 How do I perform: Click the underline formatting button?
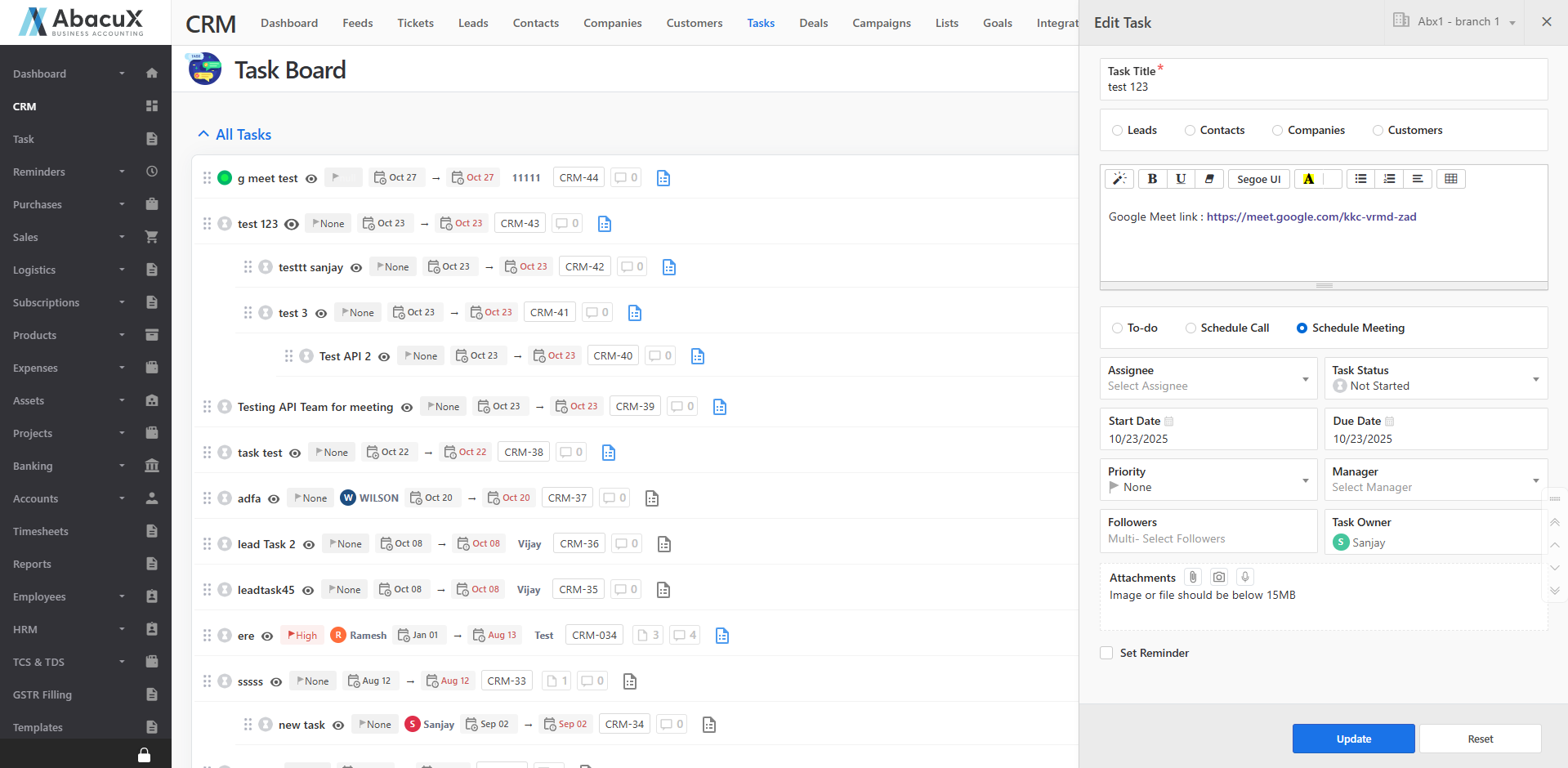(x=1181, y=179)
